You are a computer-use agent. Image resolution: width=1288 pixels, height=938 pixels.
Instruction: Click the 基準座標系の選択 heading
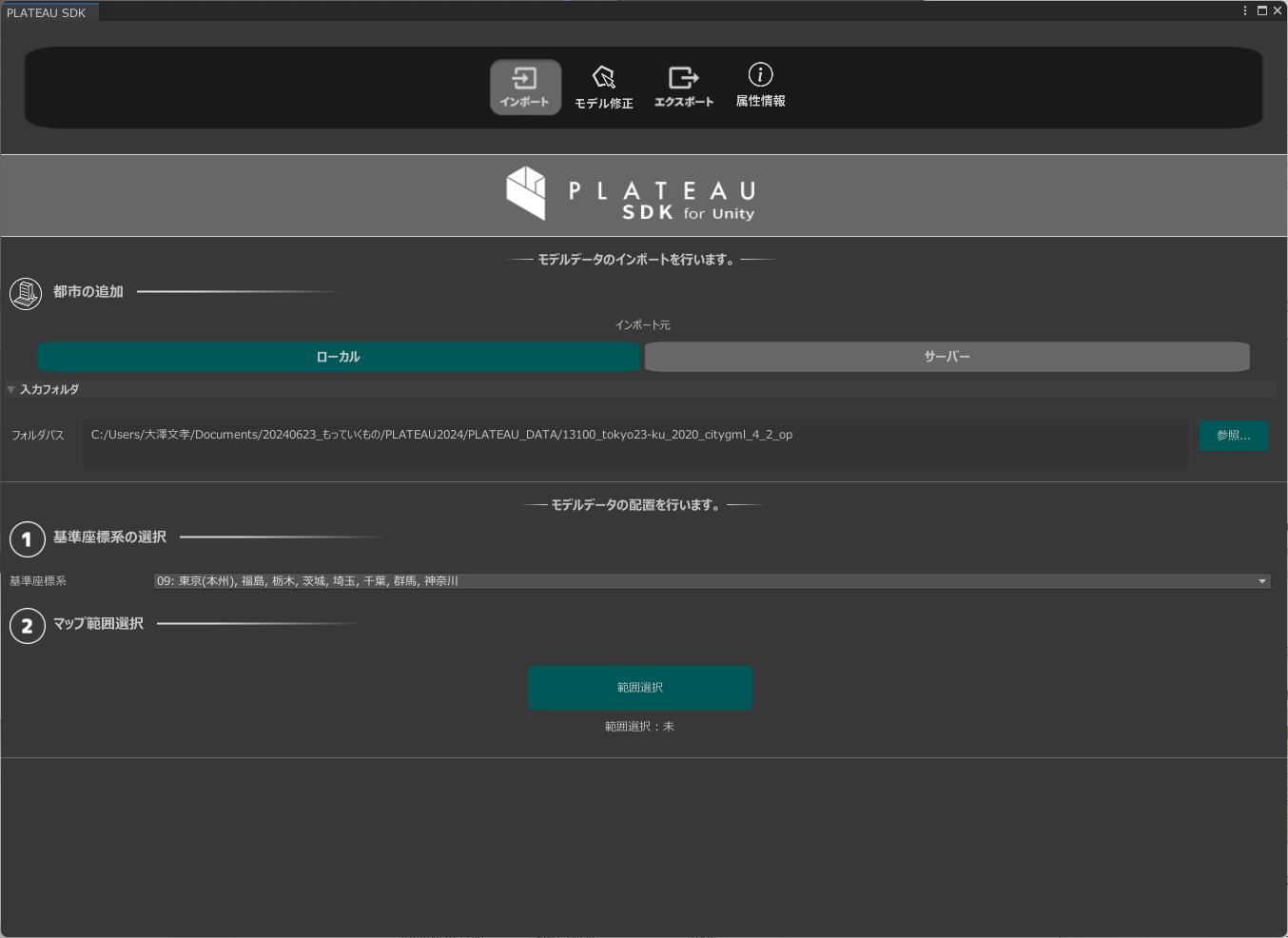coord(109,537)
